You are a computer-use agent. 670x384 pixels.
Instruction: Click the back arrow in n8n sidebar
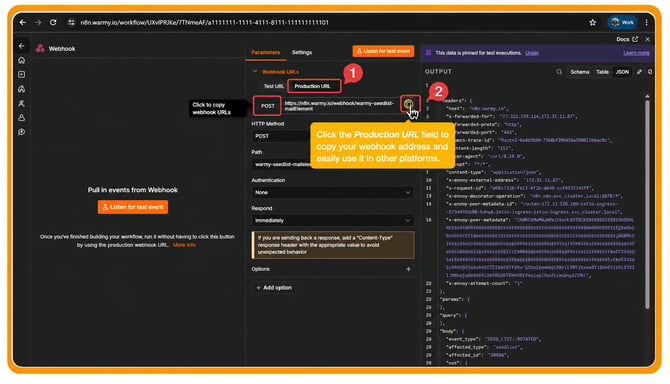21,46
